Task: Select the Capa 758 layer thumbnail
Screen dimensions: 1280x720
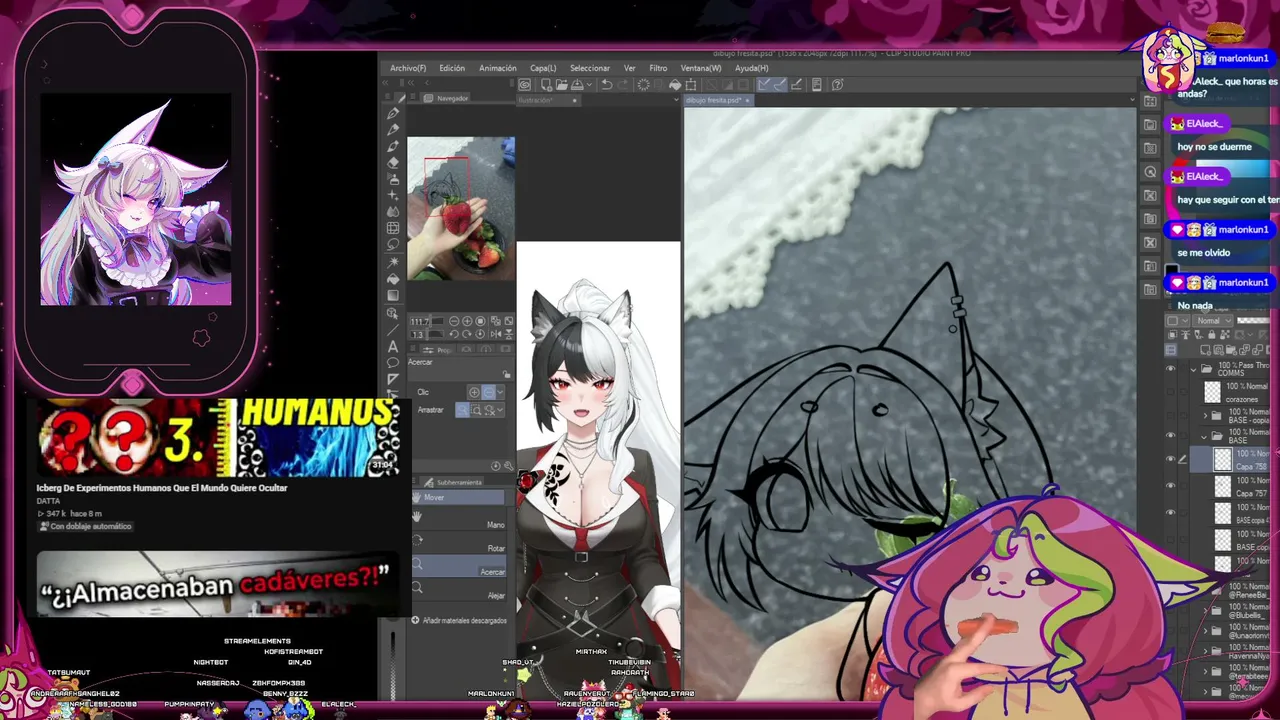Action: click(1222, 459)
